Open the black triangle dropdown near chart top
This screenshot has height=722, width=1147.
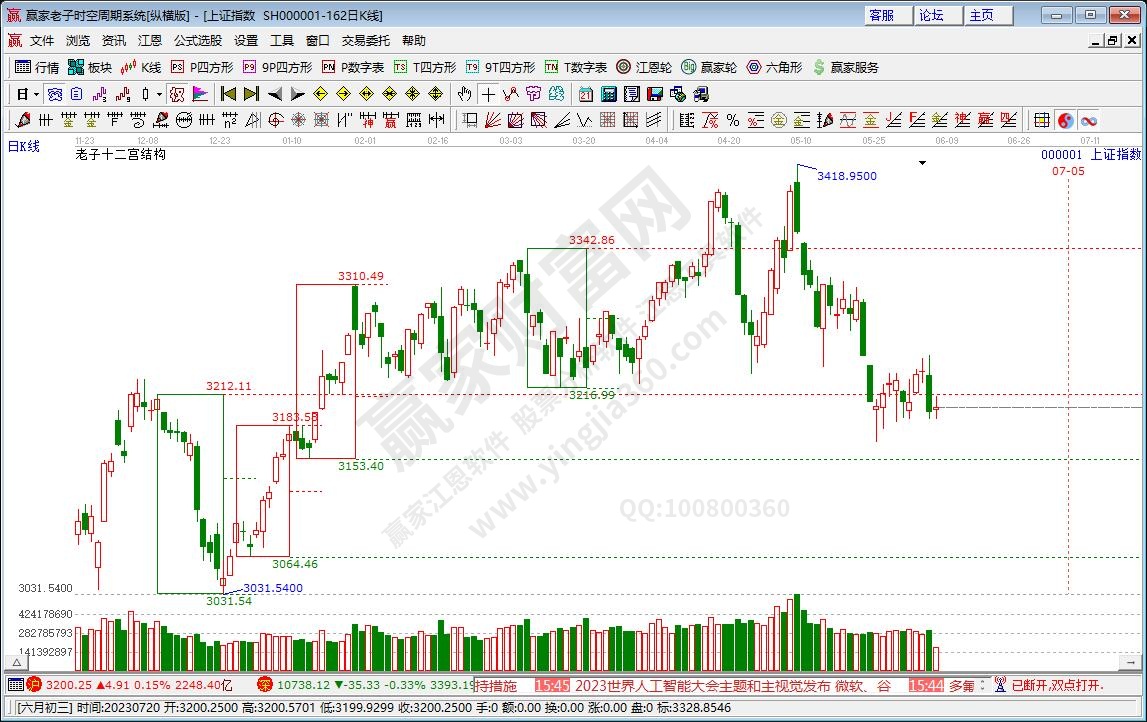coord(921,162)
